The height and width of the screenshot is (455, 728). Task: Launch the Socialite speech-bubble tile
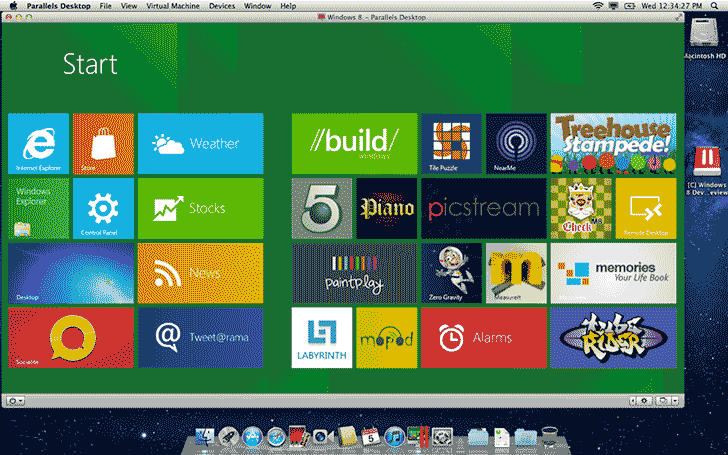(71, 338)
